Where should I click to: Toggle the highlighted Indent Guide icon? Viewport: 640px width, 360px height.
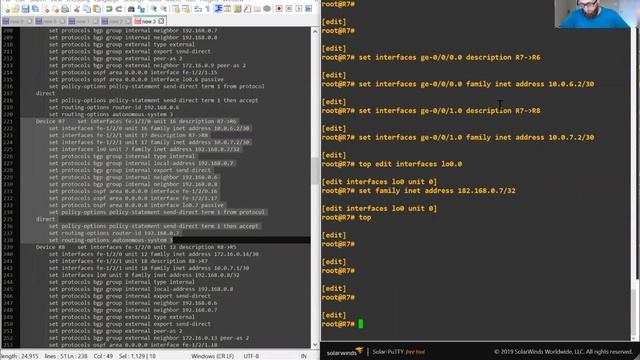(218, 9)
